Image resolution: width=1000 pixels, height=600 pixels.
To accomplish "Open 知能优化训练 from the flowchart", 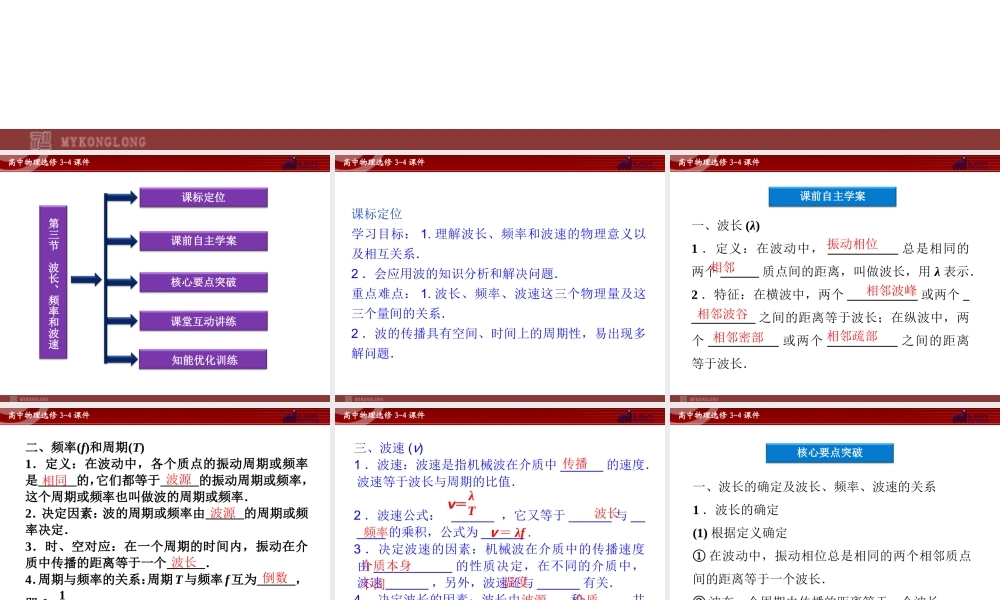I will (x=205, y=359).
